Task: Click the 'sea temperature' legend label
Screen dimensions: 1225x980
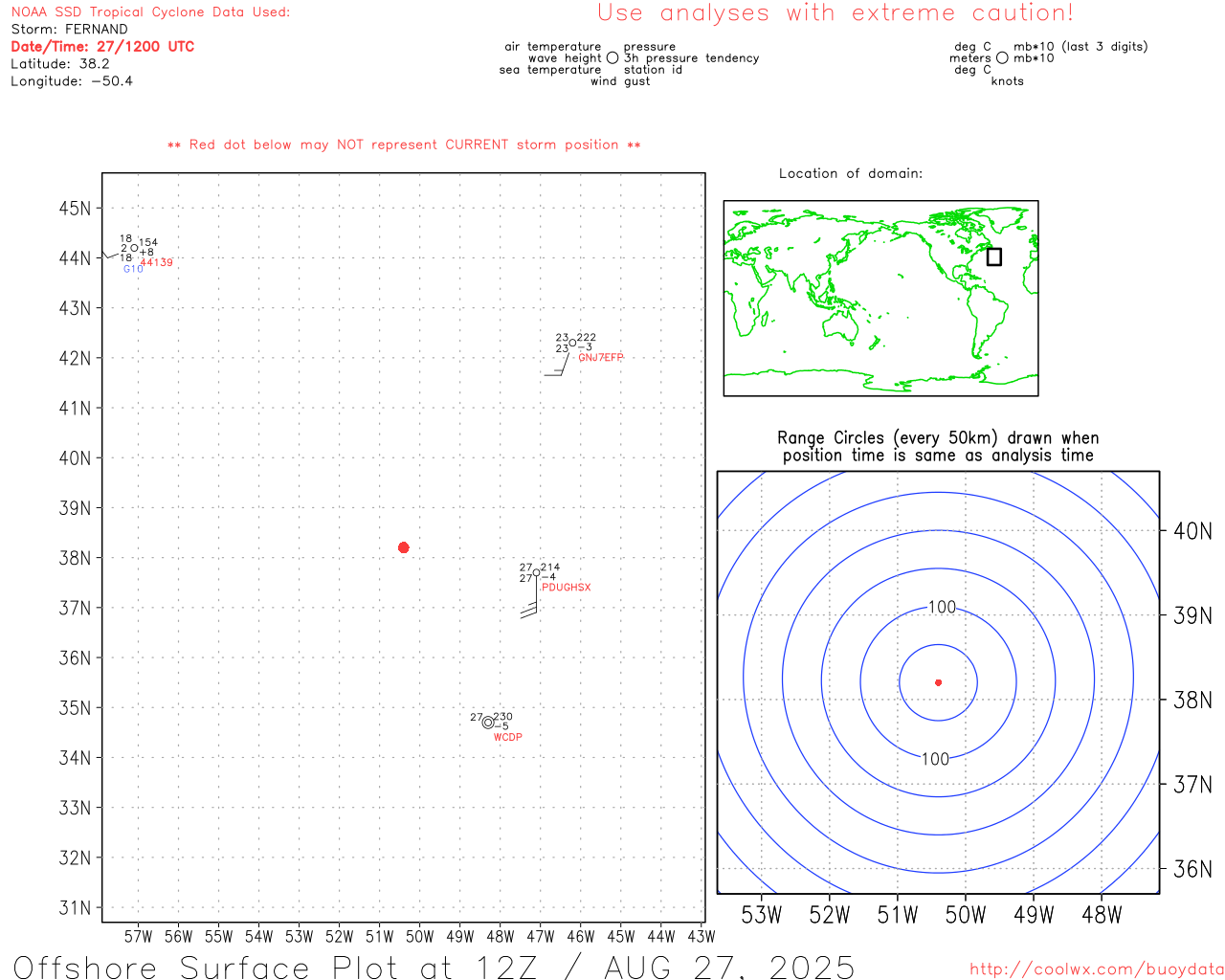Action: coord(550,69)
